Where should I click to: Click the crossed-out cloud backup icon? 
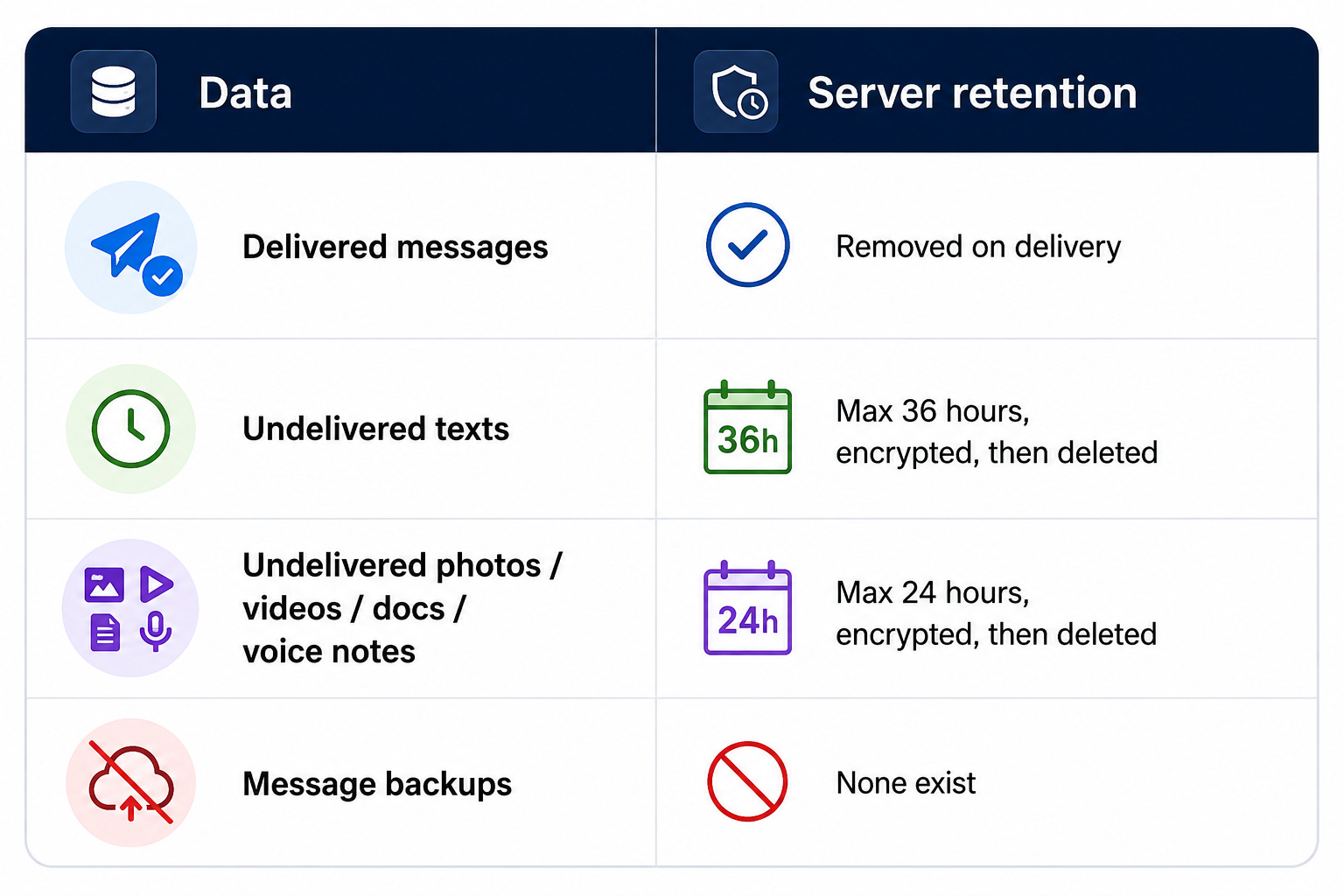(x=131, y=783)
